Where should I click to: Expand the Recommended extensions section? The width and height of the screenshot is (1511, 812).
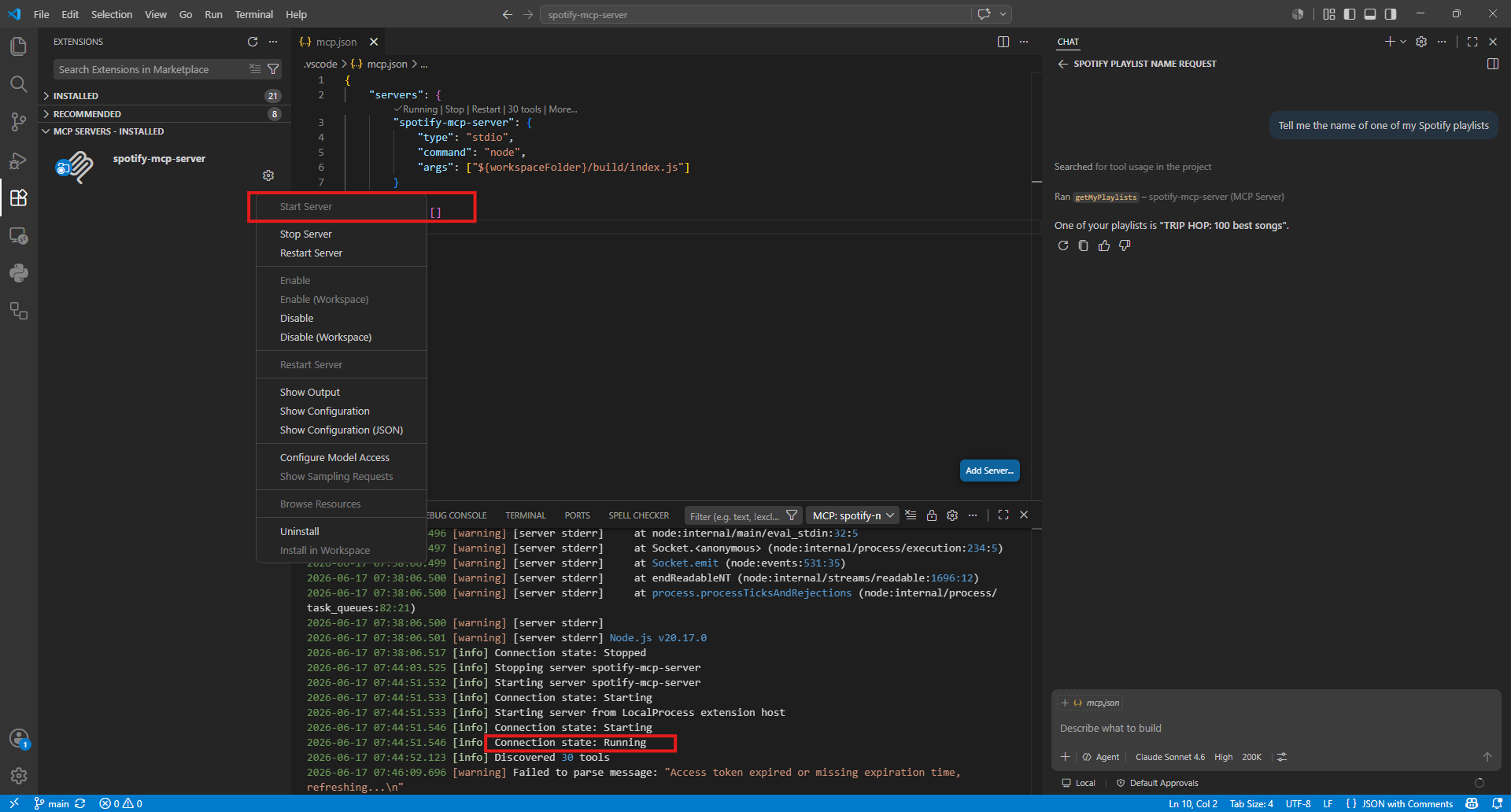[x=164, y=114]
